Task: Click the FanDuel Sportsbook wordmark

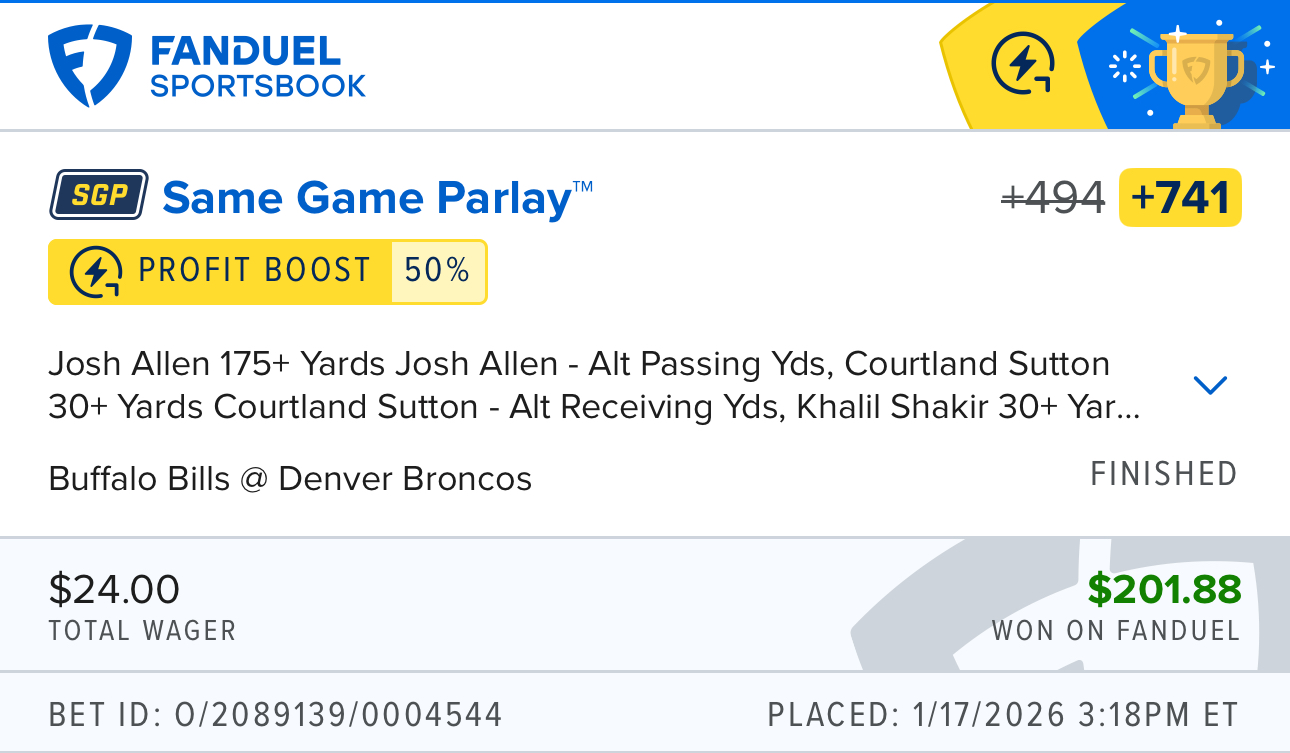Action: 257,67
